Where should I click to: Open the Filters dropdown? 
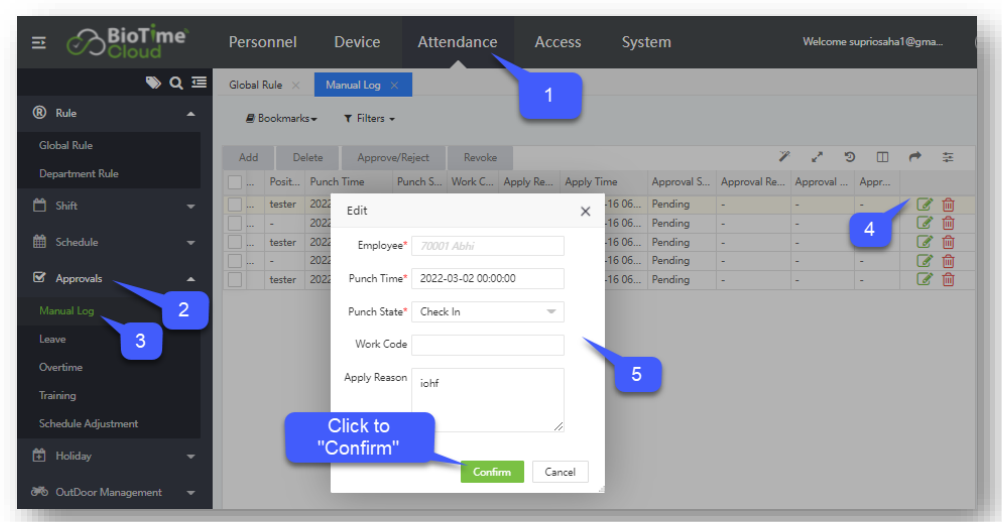[x=369, y=119]
